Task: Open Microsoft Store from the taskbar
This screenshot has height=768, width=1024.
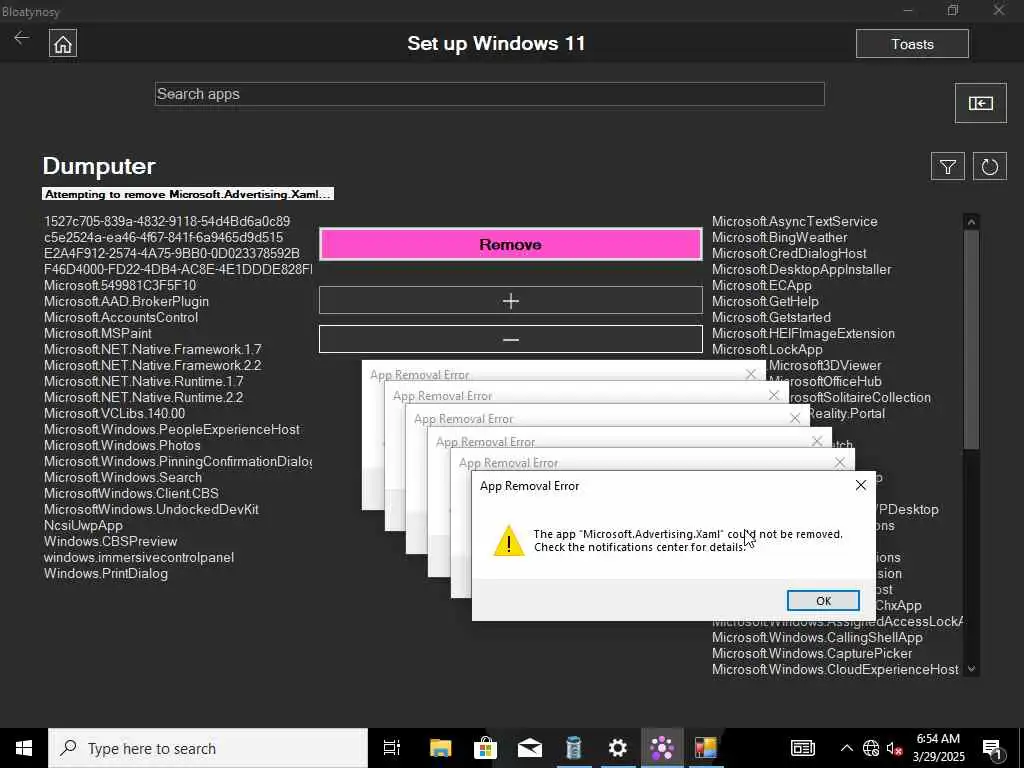Action: click(x=485, y=748)
